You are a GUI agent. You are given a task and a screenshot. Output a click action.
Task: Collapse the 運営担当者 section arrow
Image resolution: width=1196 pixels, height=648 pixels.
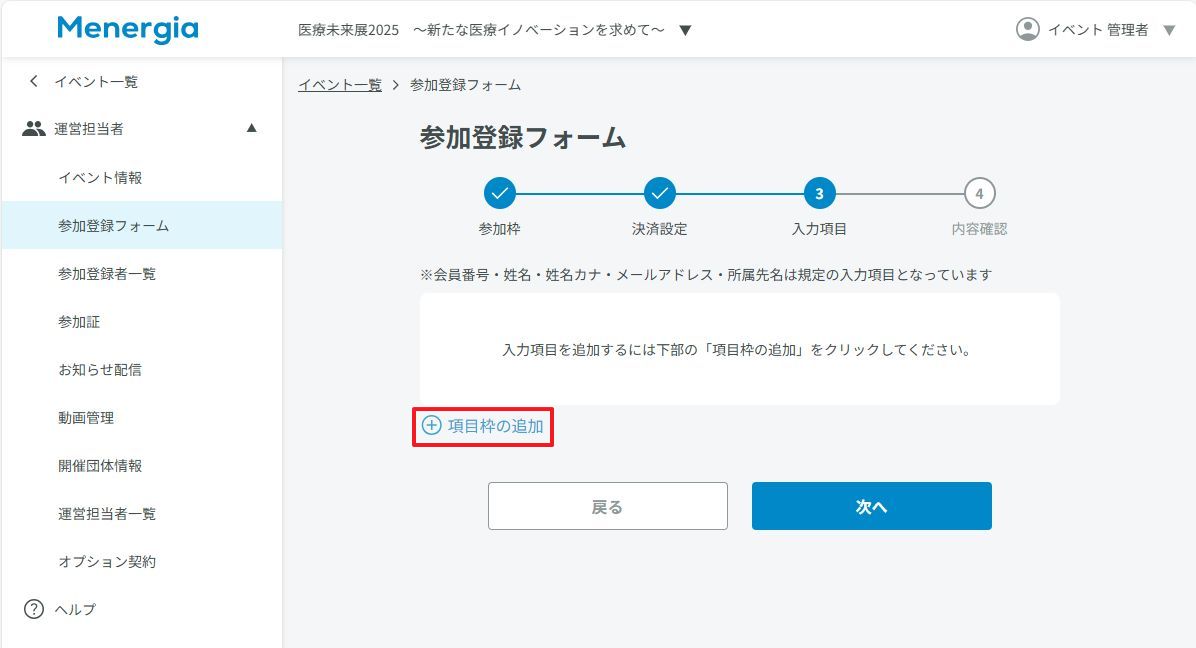tap(252, 128)
